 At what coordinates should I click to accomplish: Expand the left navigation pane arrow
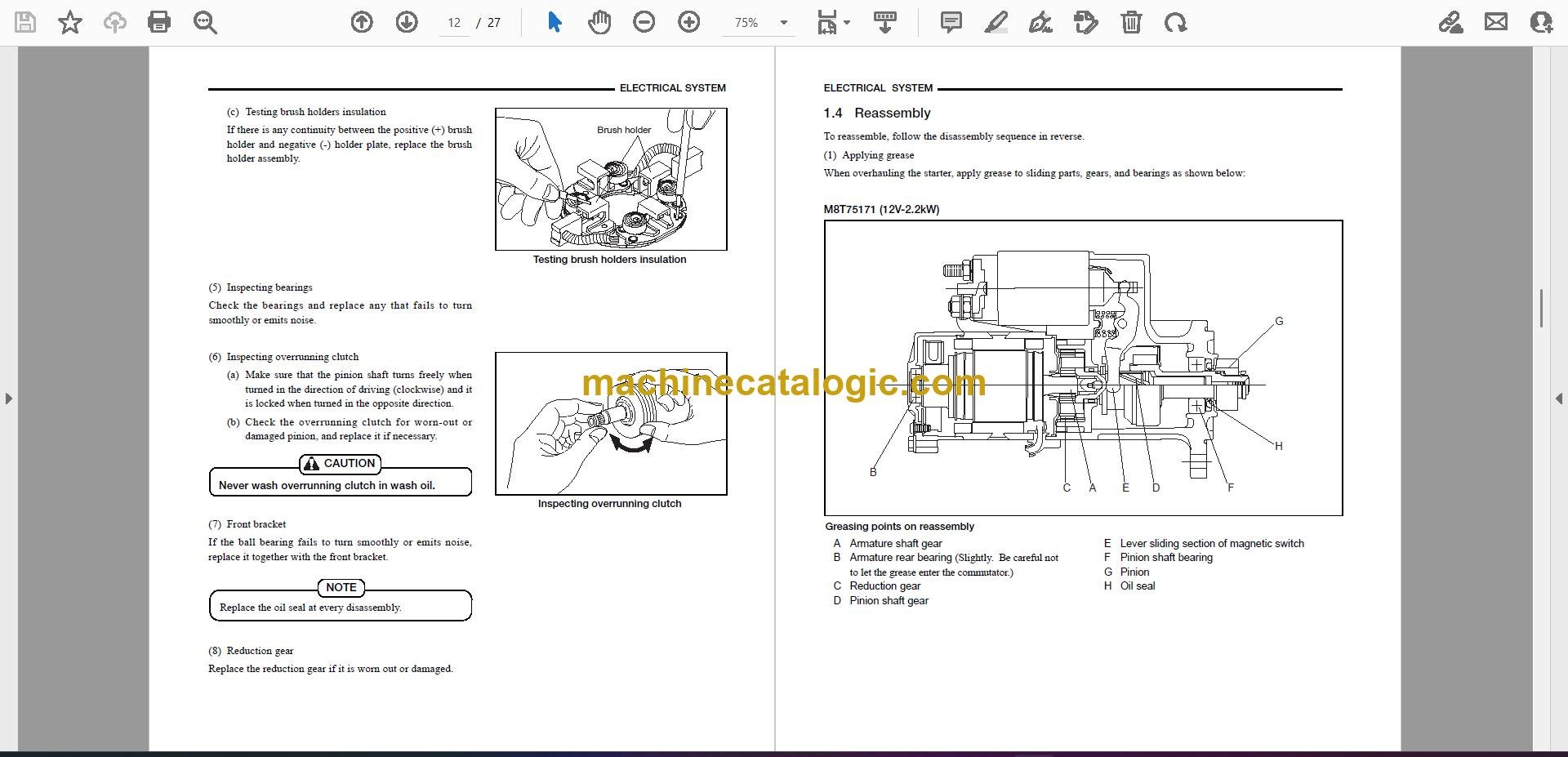pyautogui.click(x=8, y=399)
